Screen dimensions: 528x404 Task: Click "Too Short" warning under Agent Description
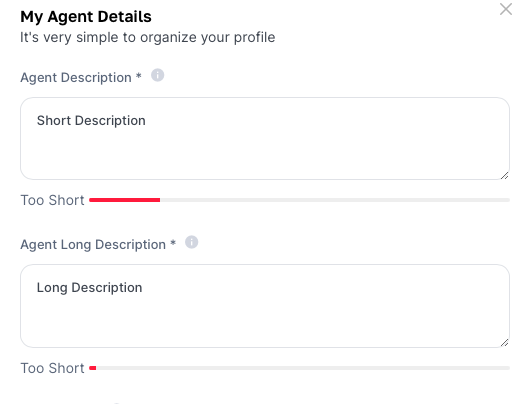coord(52,200)
